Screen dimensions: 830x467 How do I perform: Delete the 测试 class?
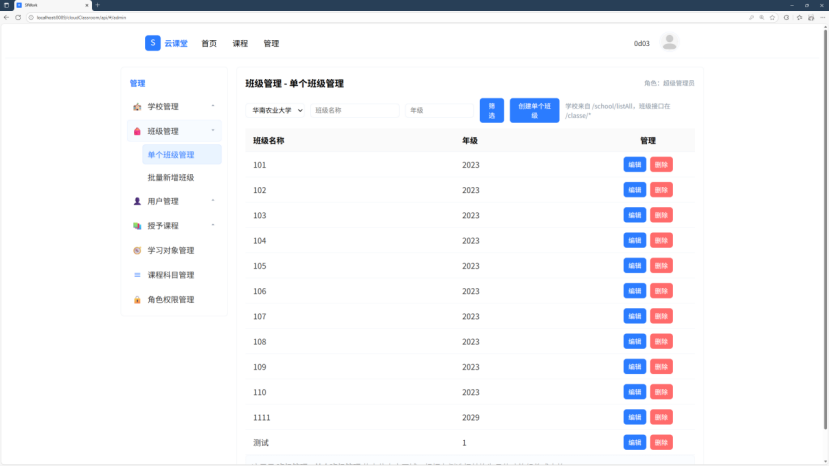tap(661, 443)
